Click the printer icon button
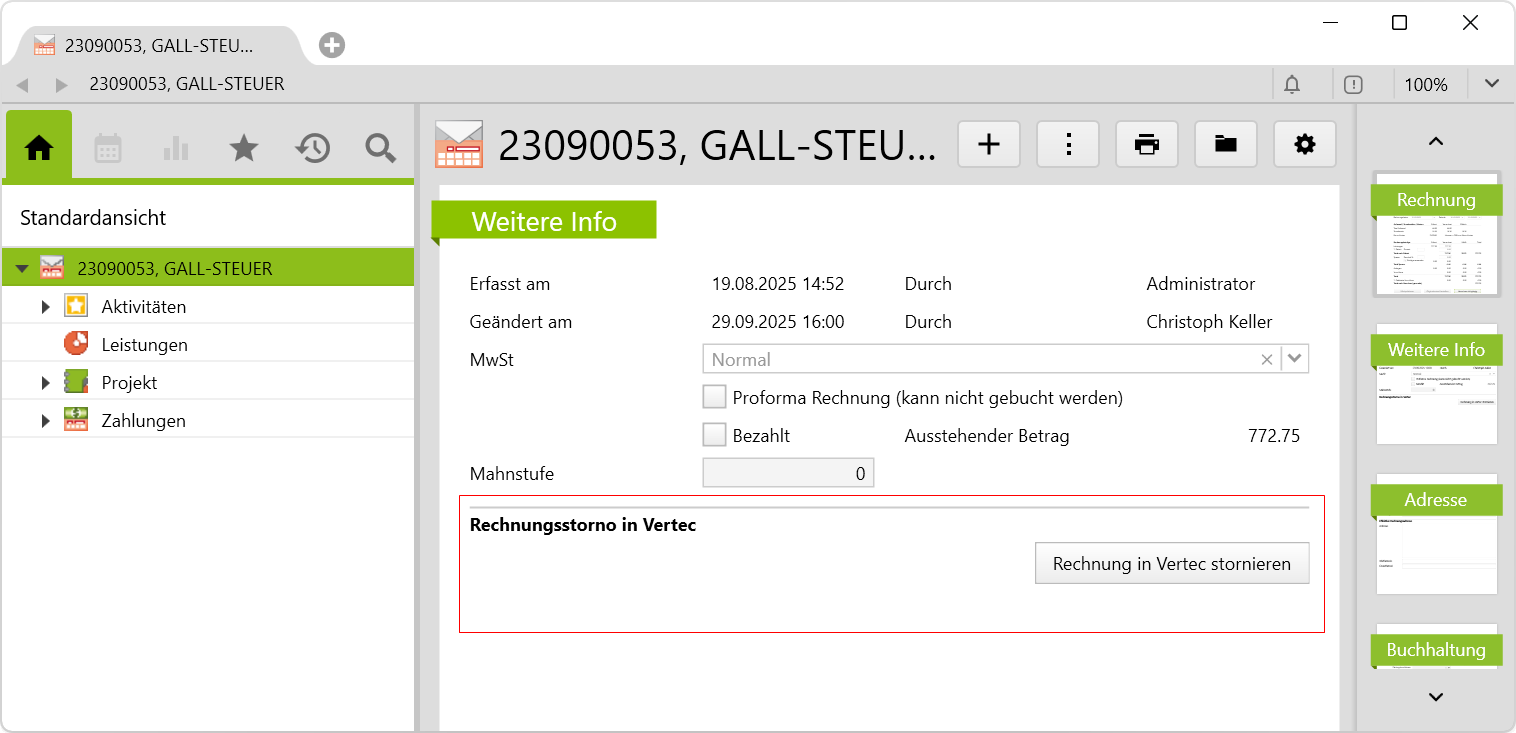This screenshot has width=1516, height=733. point(1147,144)
